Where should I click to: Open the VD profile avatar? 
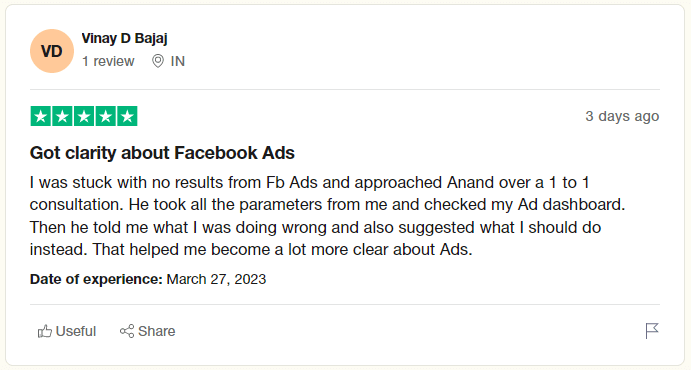pyautogui.click(x=52, y=51)
